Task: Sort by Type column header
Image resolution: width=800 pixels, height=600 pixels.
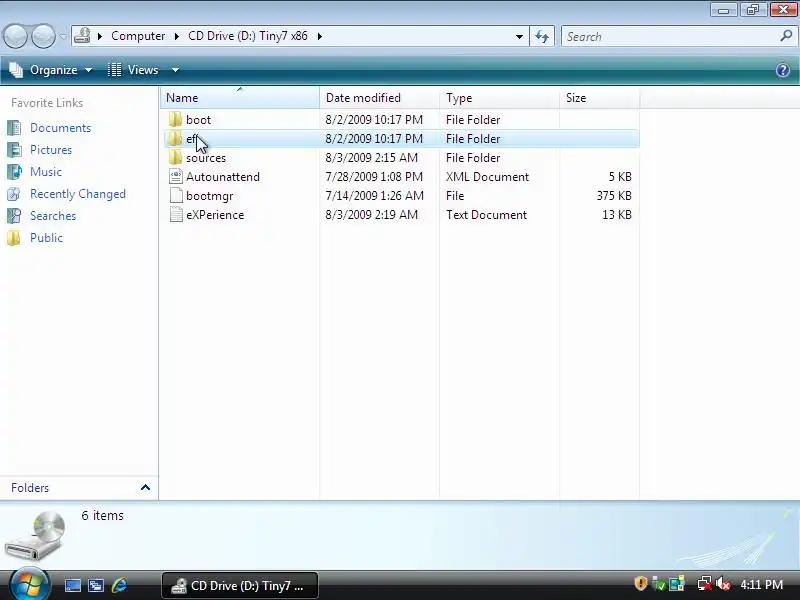Action: (x=499, y=97)
